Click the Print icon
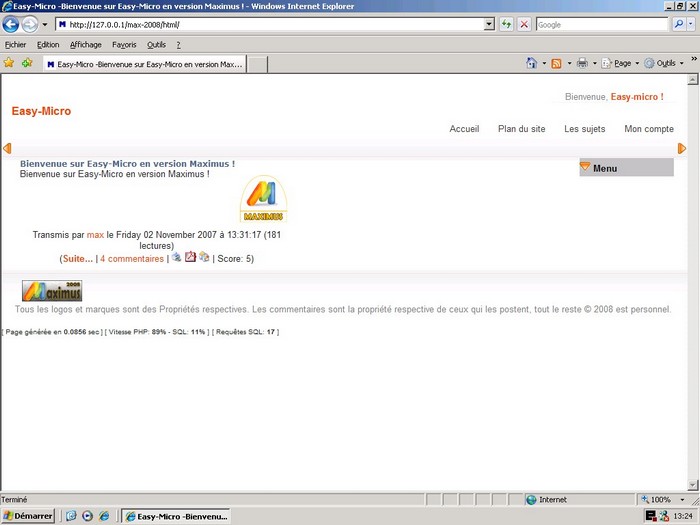 pos(582,63)
